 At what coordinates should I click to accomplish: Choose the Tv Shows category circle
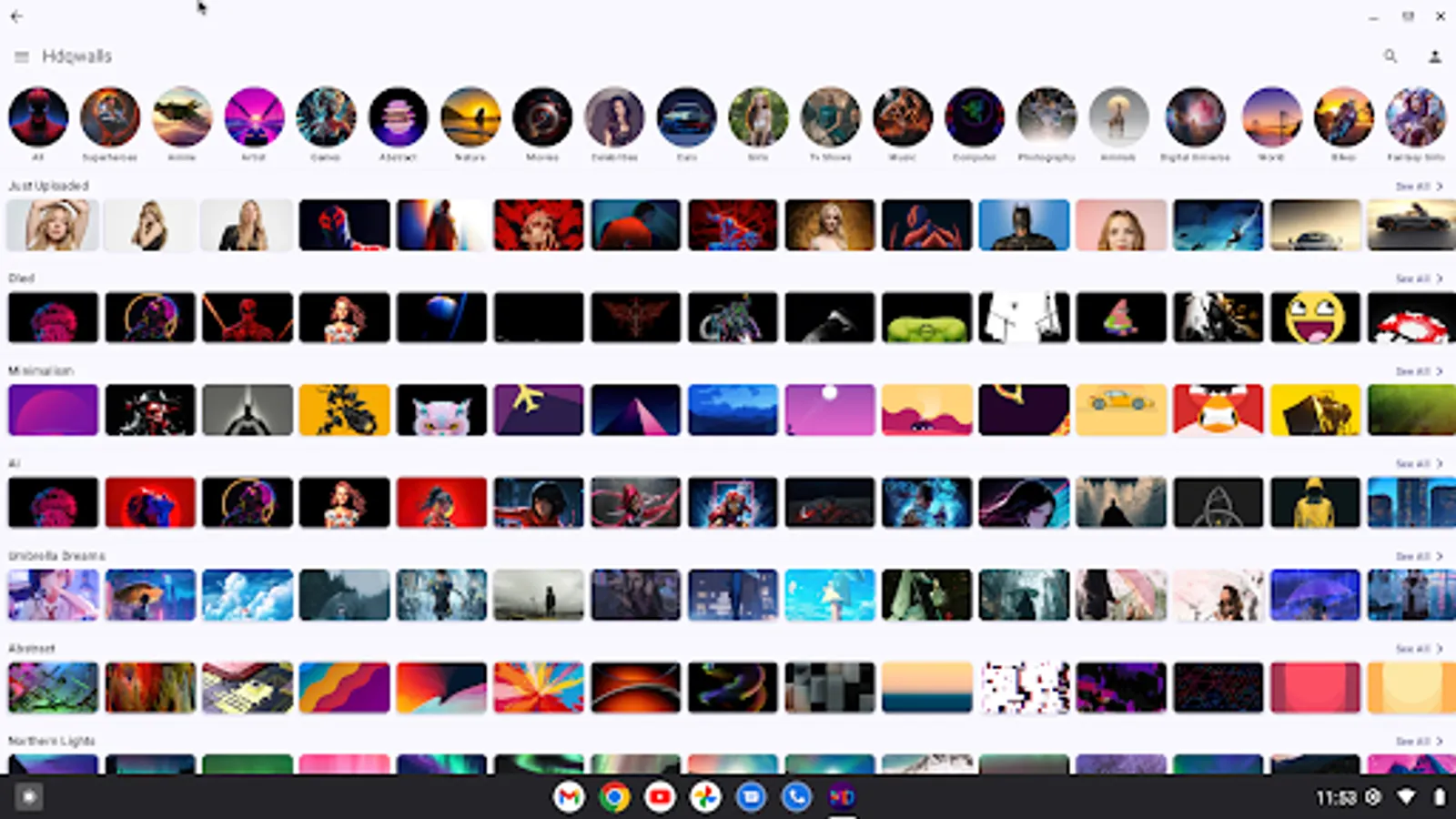(x=830, y=116)
